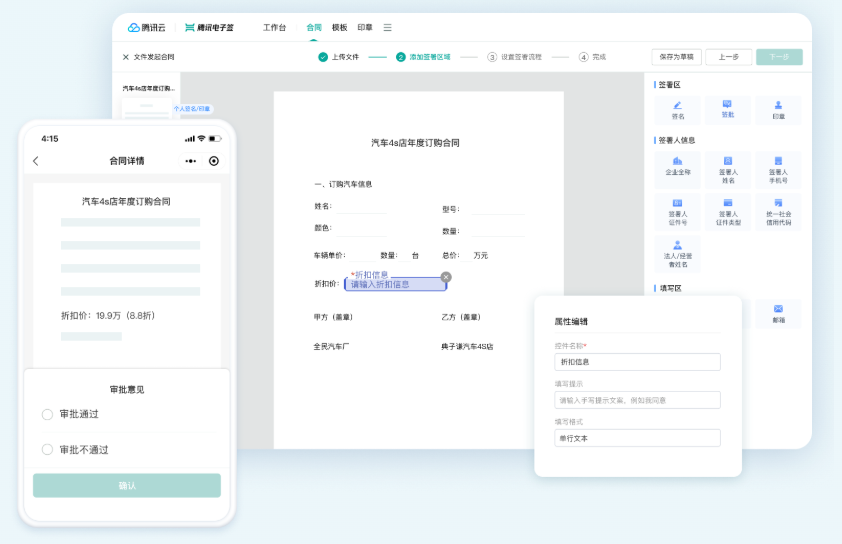Switch to the 合同 menu
The width and height of the screenshot is (842, 544).
point(314,27)
